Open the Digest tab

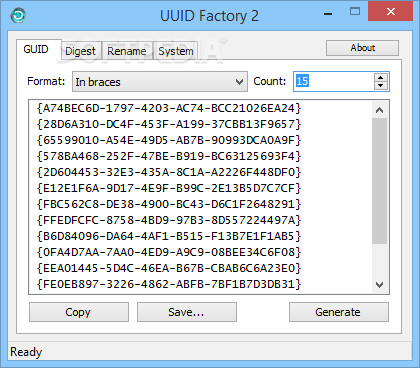coord(80,51)
